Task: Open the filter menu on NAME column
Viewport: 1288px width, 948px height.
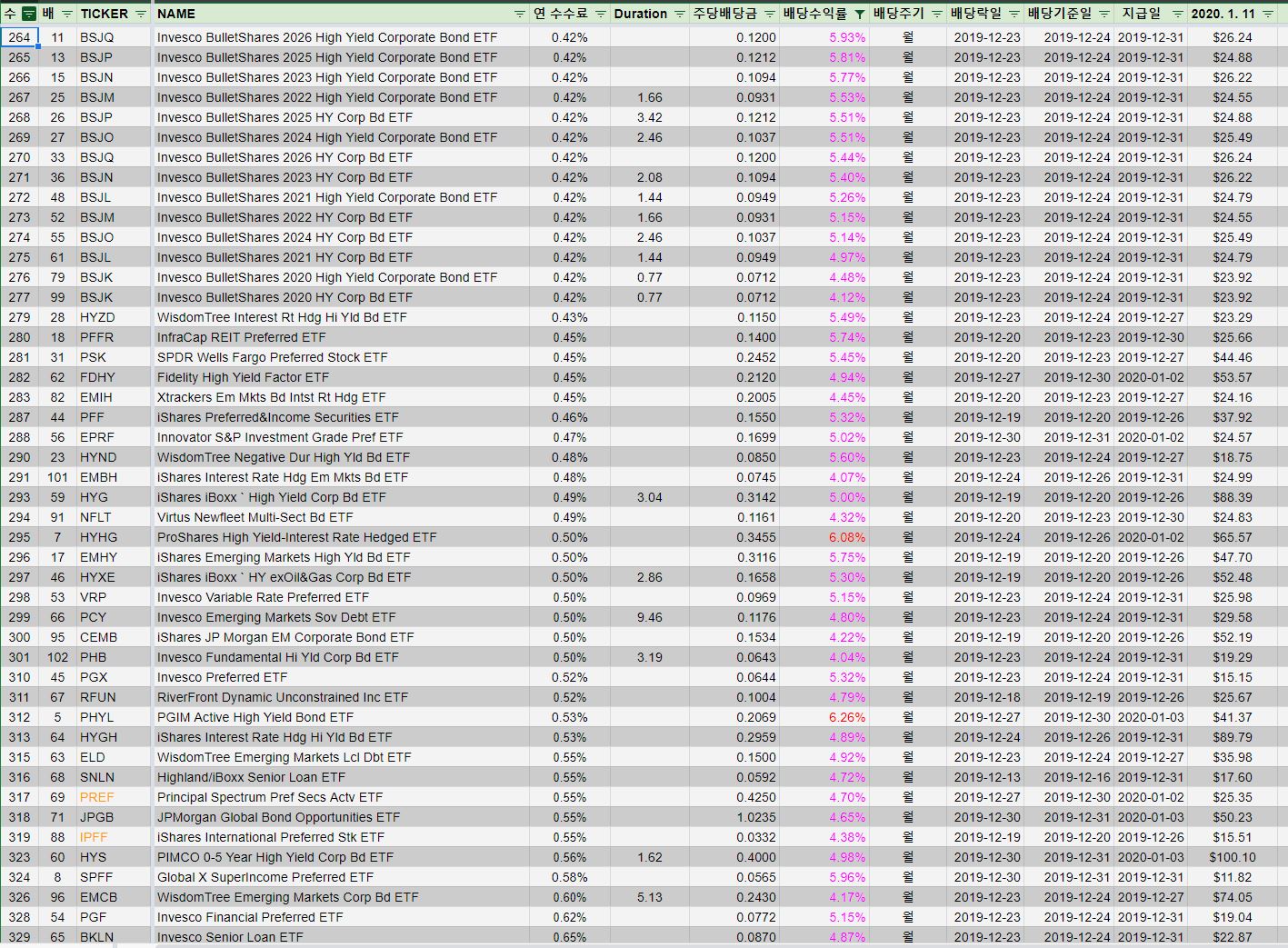Action: tap(519, 14)
